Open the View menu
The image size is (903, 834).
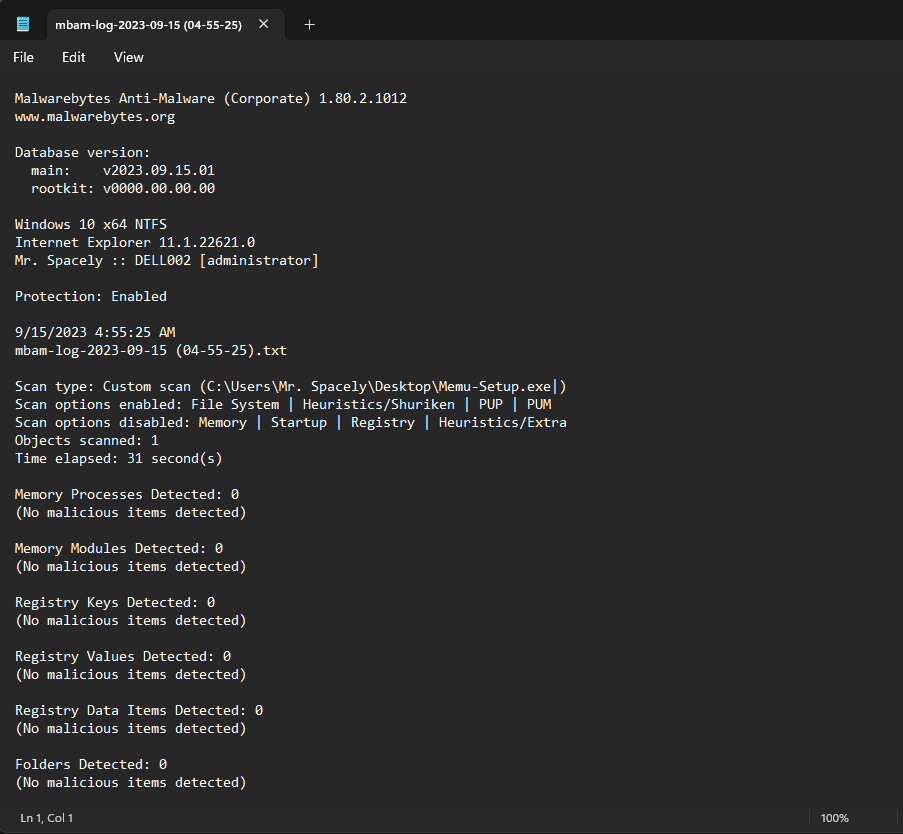(x=128, y=57)
